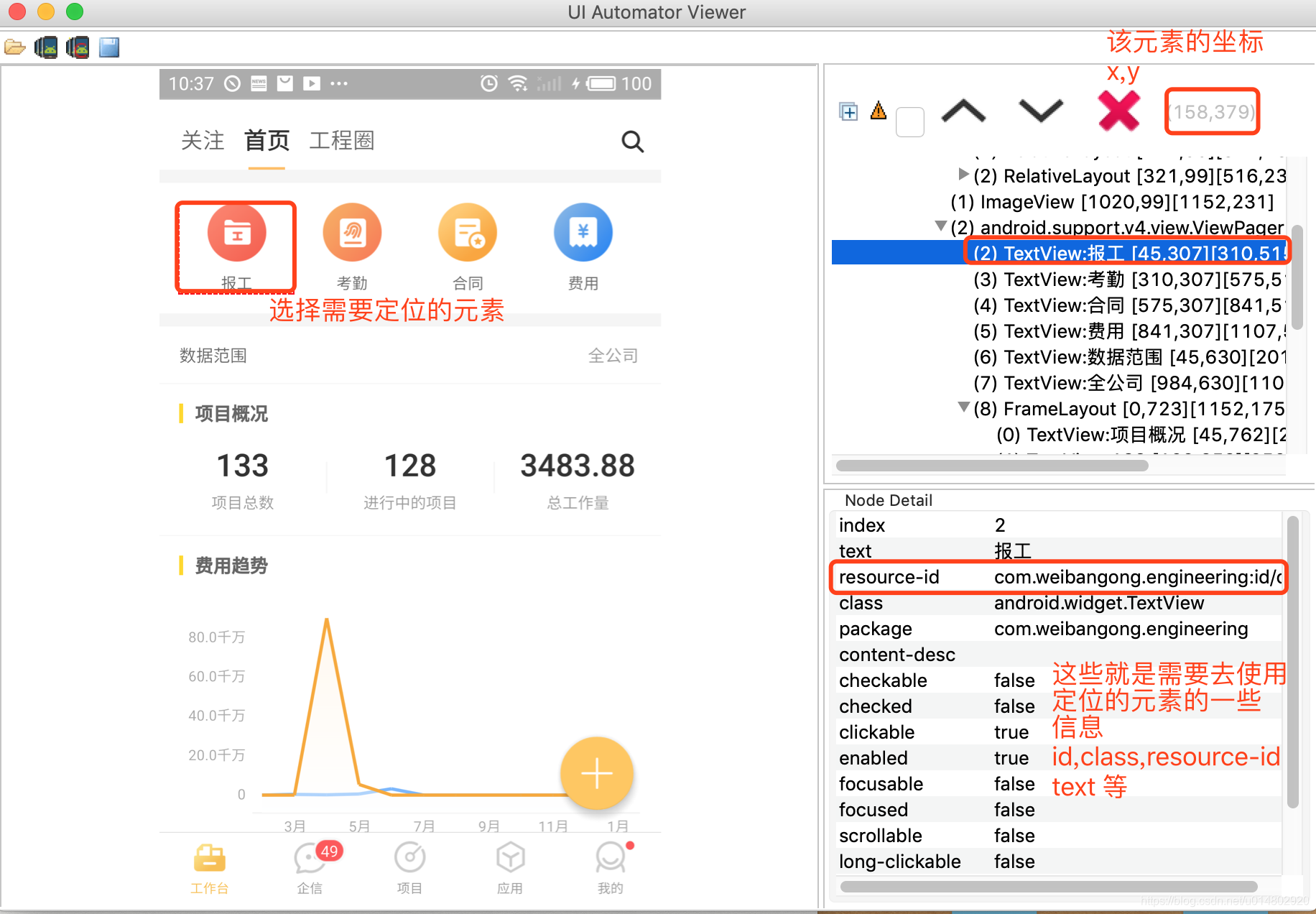The width and height of the screenshot is (1316, 914).
Task: Tap the 费用 blue yen icon
Action: (583, 233)
